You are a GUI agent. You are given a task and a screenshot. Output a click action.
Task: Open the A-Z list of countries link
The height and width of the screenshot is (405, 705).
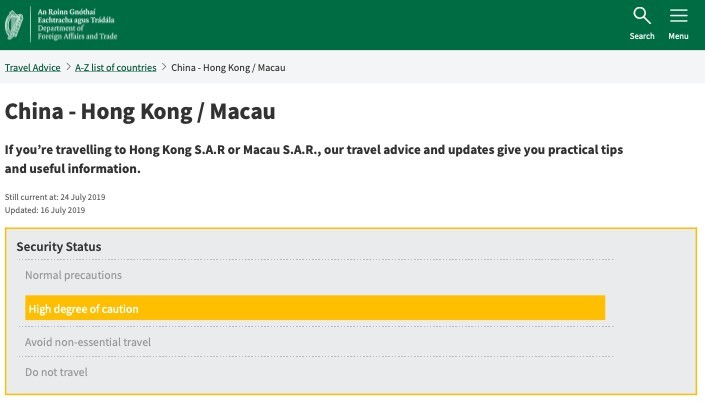click(x=116, y=68)
